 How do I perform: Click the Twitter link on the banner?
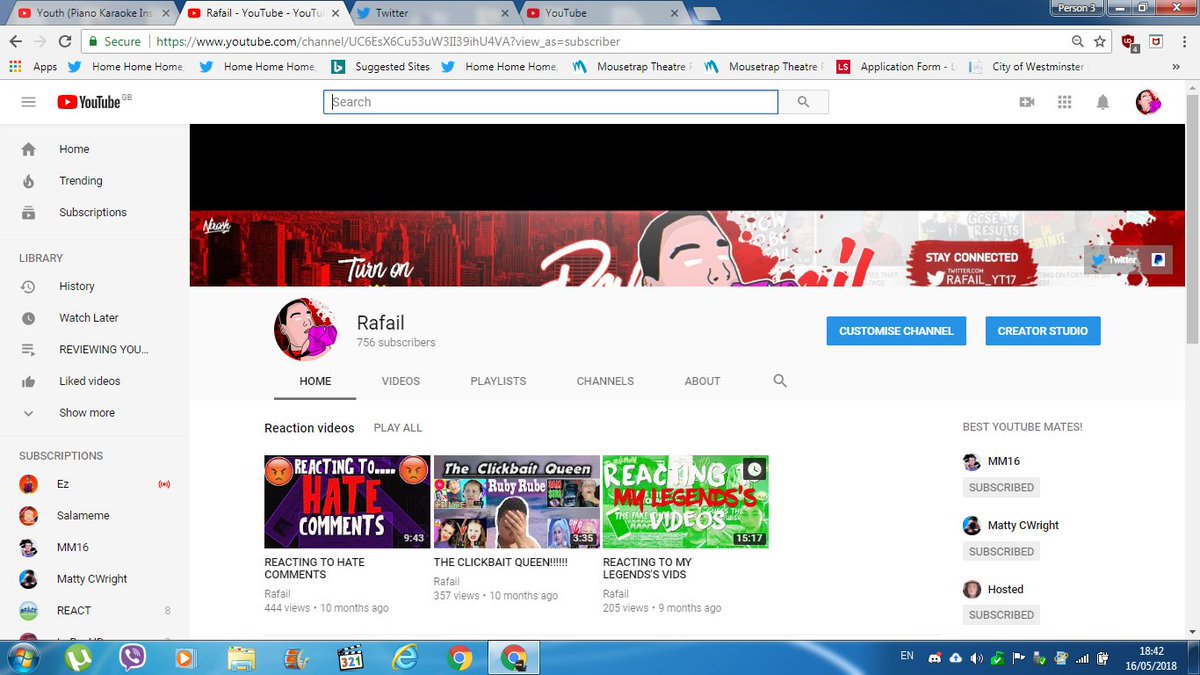click(1114, 260)
